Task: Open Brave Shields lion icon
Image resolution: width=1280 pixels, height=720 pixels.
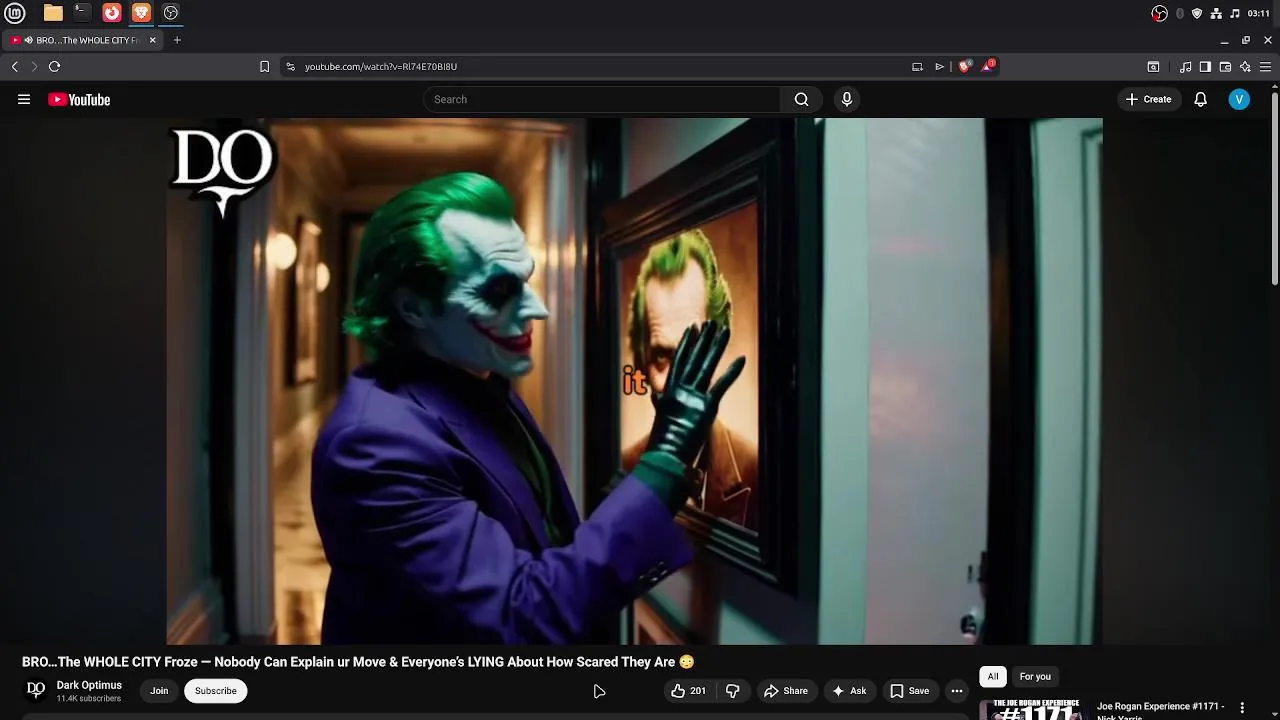Action: tap(964, 66)
